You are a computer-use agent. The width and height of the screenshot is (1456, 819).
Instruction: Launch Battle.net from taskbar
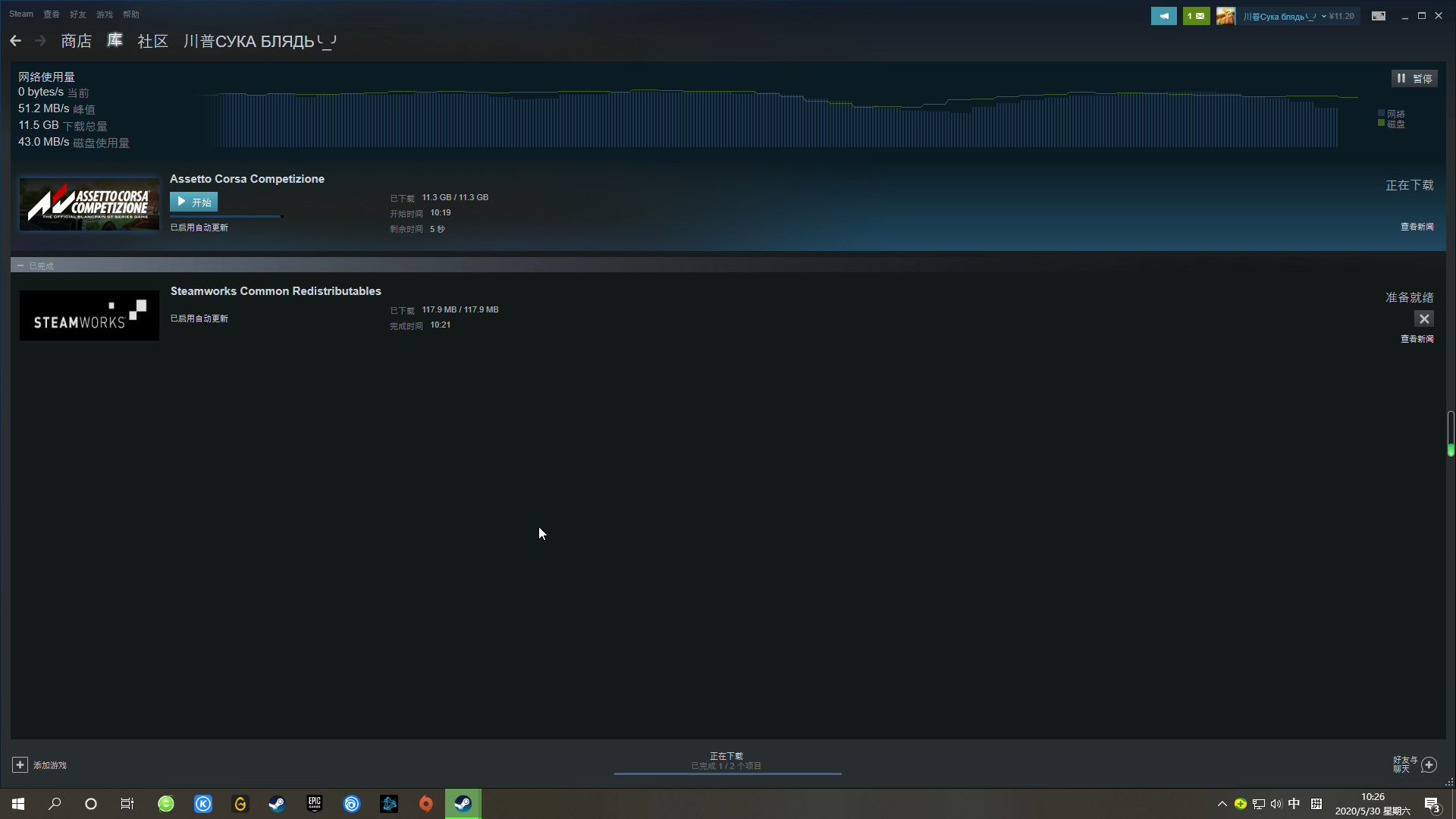[389, 804]
